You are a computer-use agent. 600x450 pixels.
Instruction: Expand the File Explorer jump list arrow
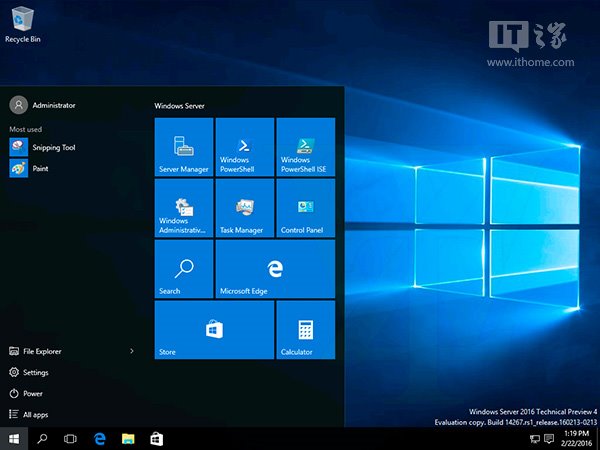(132, 351)
